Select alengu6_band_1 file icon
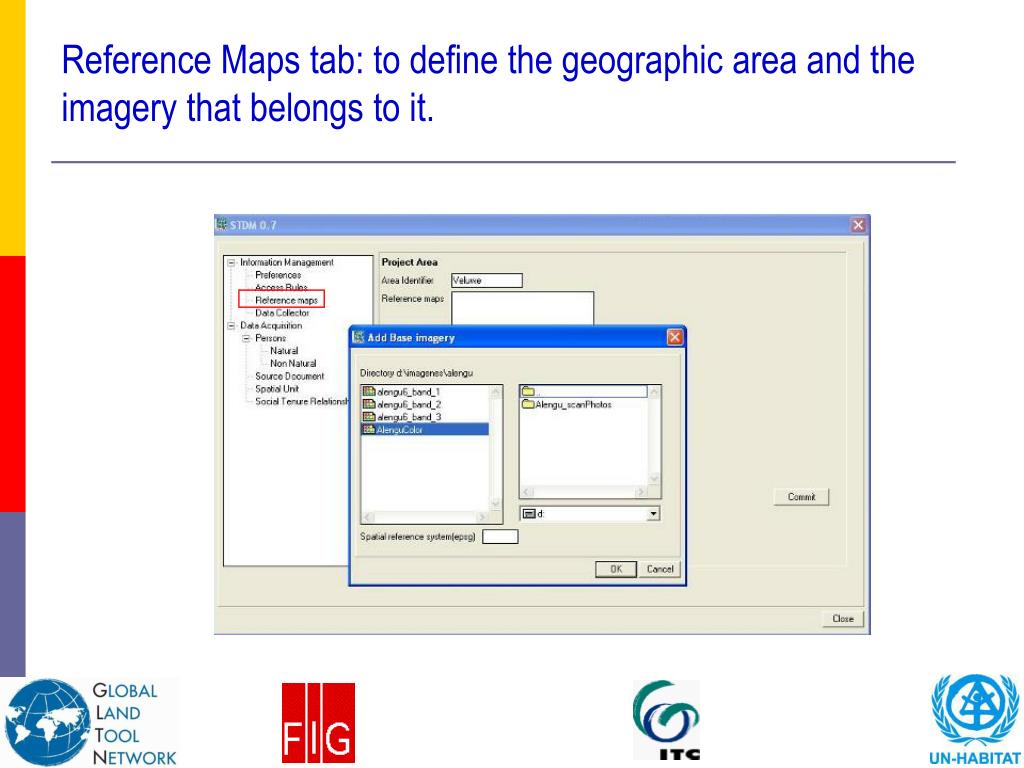This screenshot has height=768, width=1024. 369,392
